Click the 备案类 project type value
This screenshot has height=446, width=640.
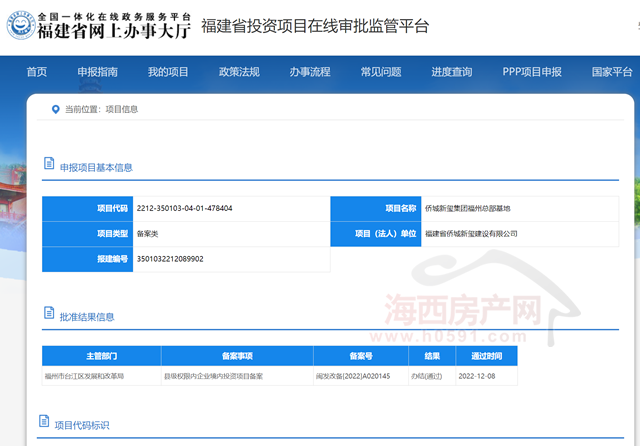[147, 234]
